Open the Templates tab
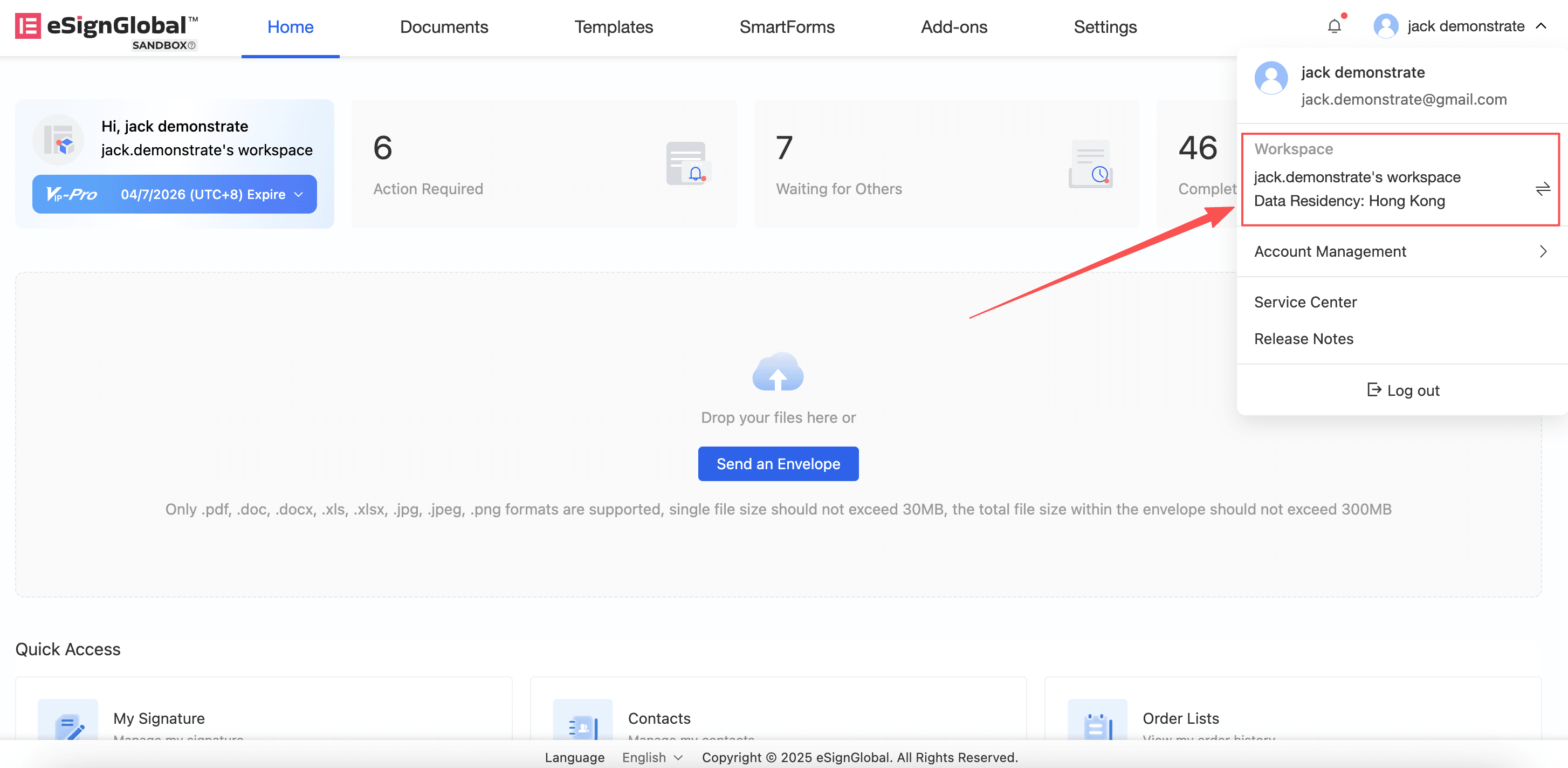The height and width of the screenshot is (768, 1568). (613, 27)
